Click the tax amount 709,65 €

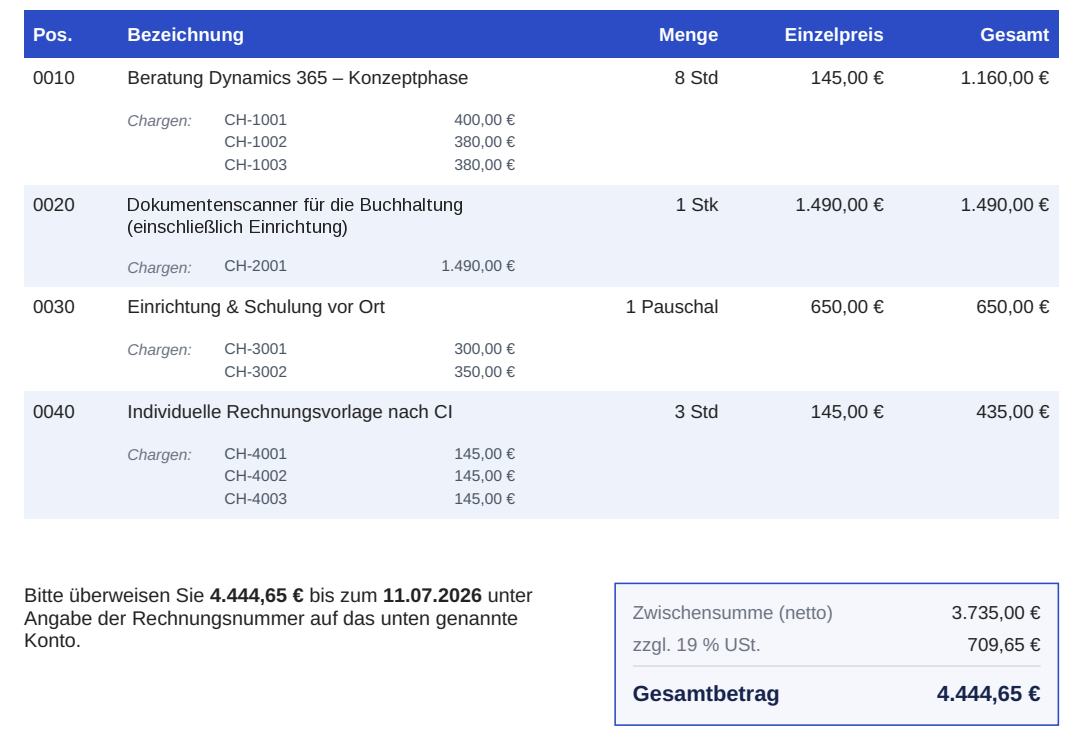coord(1004,645)
